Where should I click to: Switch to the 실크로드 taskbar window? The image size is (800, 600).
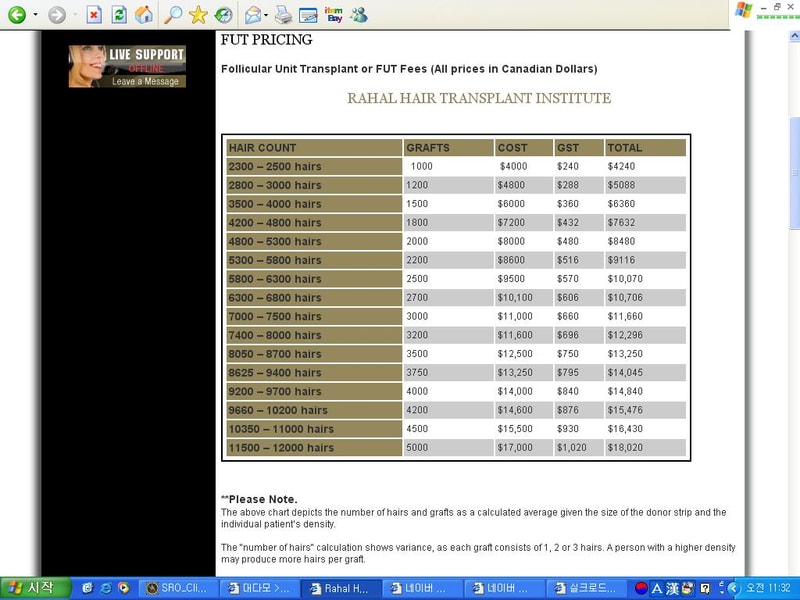point(585,588)
